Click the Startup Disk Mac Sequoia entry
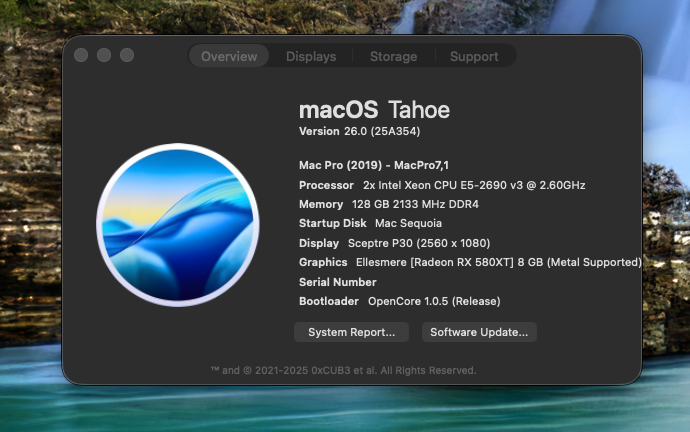Viewport: 690px width, 432px height. 370,223
